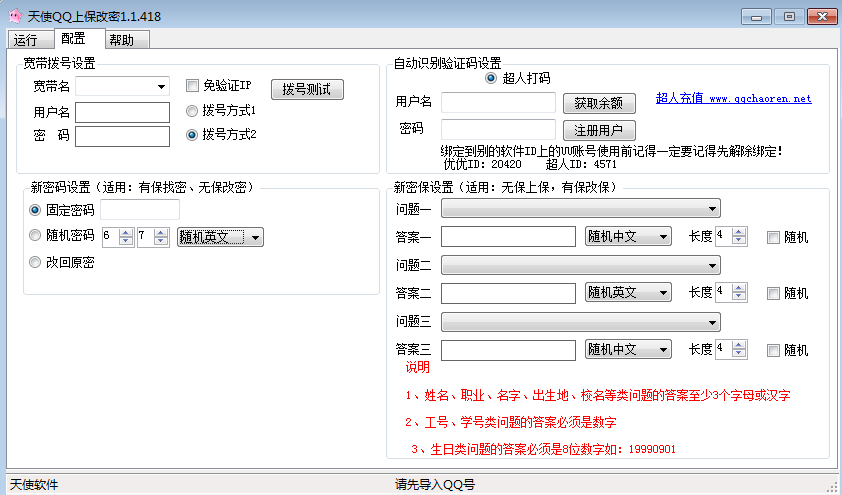
Task: Focus the 答案三 answer input box
Action: coord(508,350)
